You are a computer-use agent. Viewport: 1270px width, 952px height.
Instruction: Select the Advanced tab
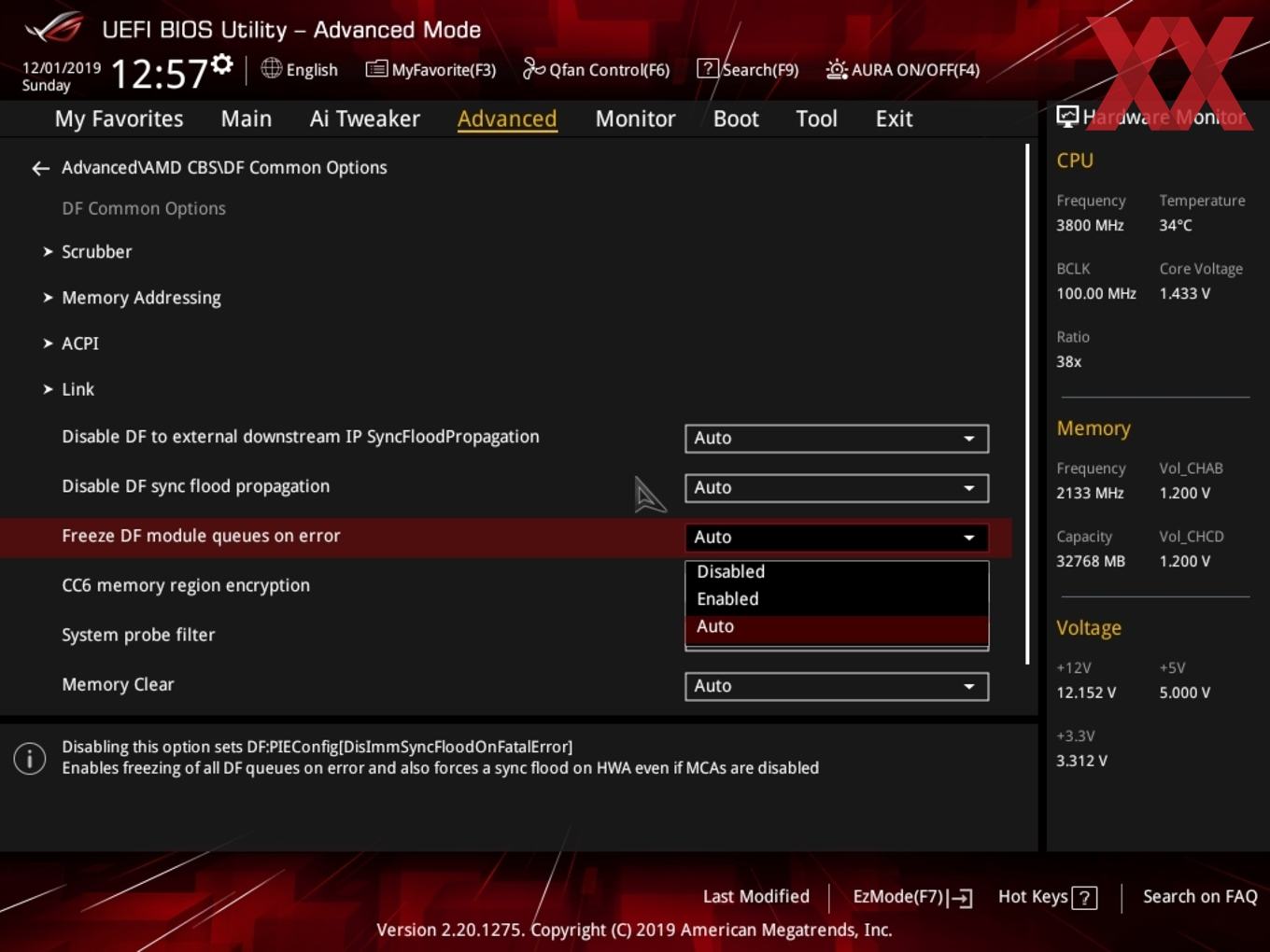pos(507,119)
